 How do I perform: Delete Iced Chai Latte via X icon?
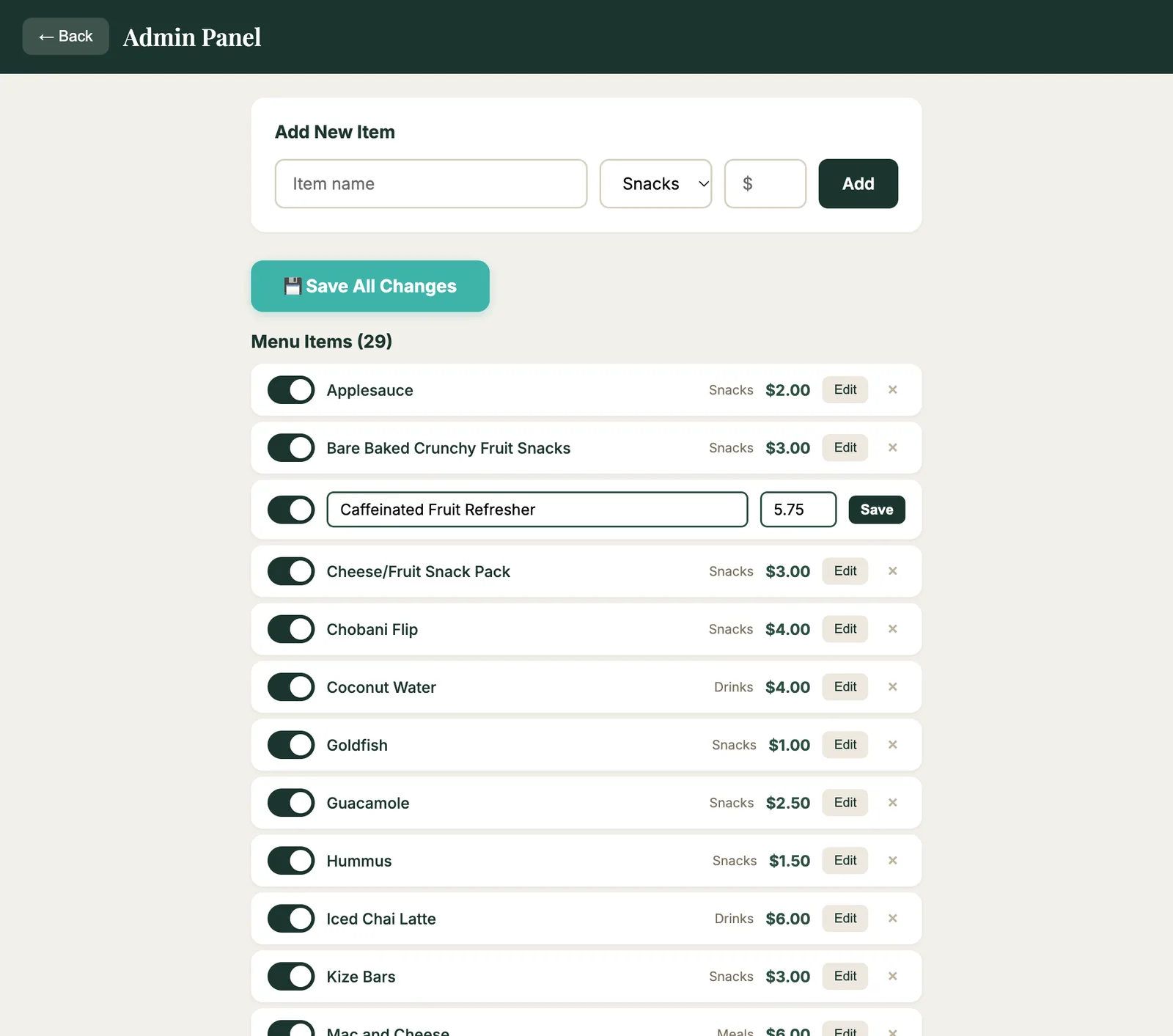[892, 919]
